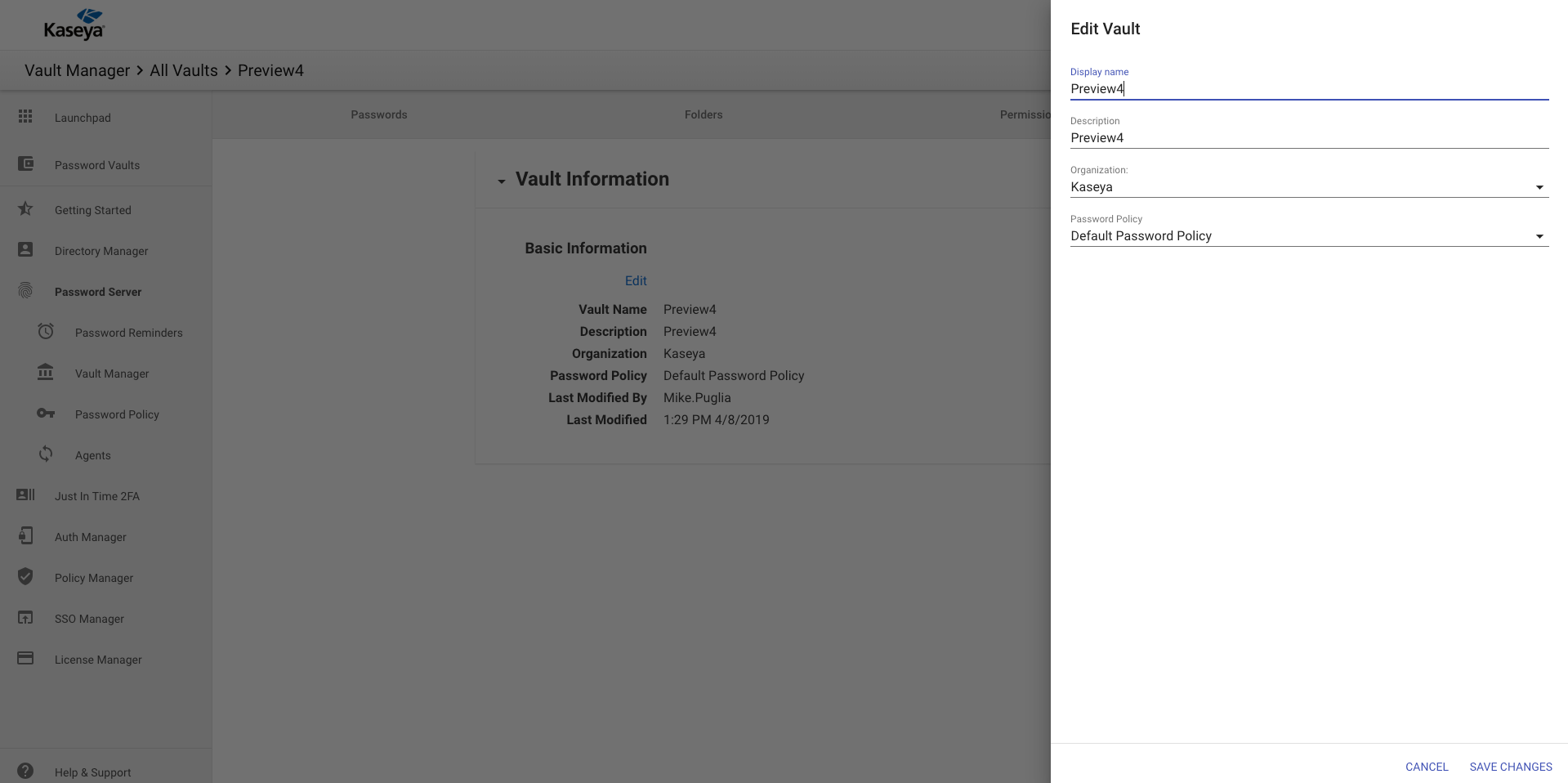
Task: Click the Edit link under Basic Information
Action: point(636,280)
